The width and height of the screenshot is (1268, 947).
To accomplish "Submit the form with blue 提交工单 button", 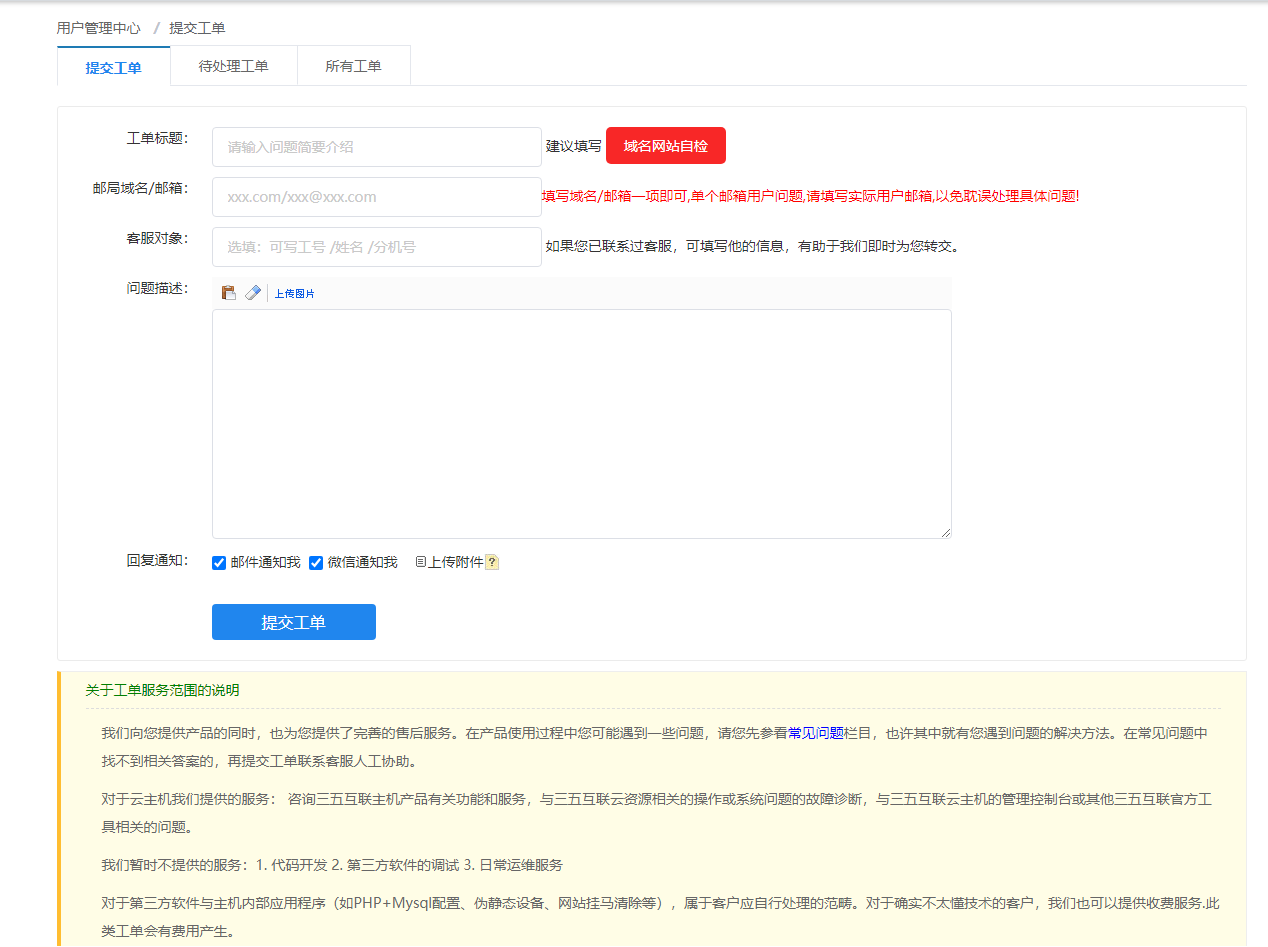I will (x=293, y=622).
